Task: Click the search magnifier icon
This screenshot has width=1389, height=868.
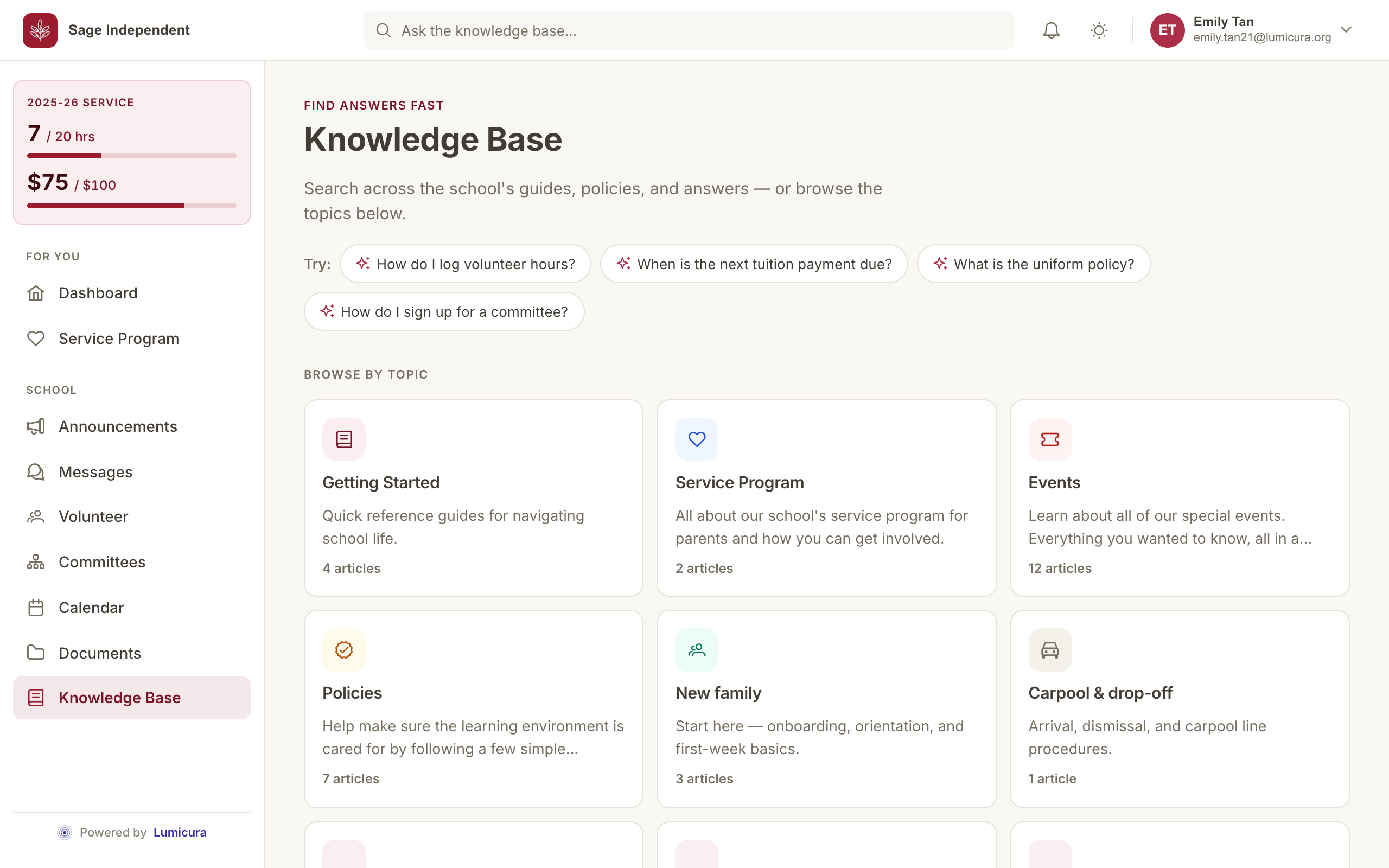Action: [x=384, y=30]
